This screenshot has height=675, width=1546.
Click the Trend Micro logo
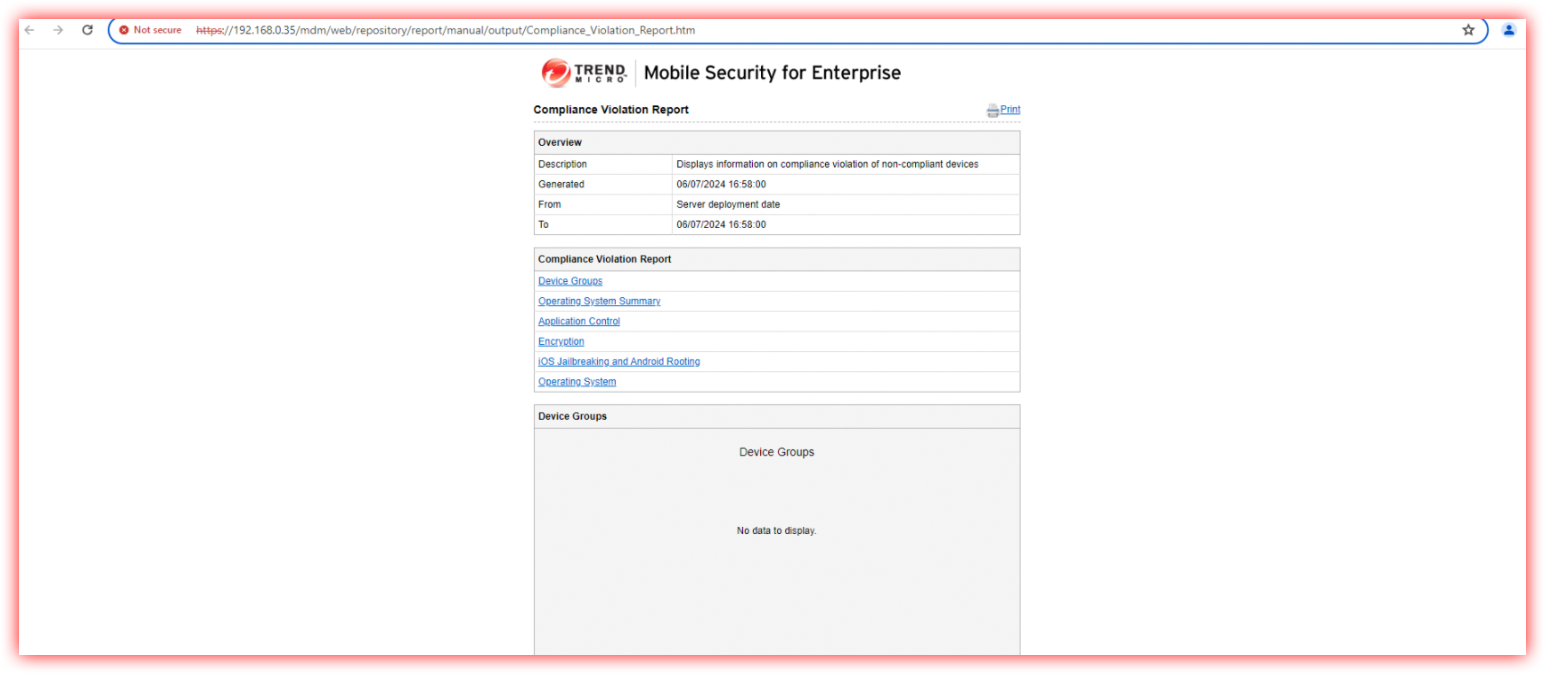(584, 73)
